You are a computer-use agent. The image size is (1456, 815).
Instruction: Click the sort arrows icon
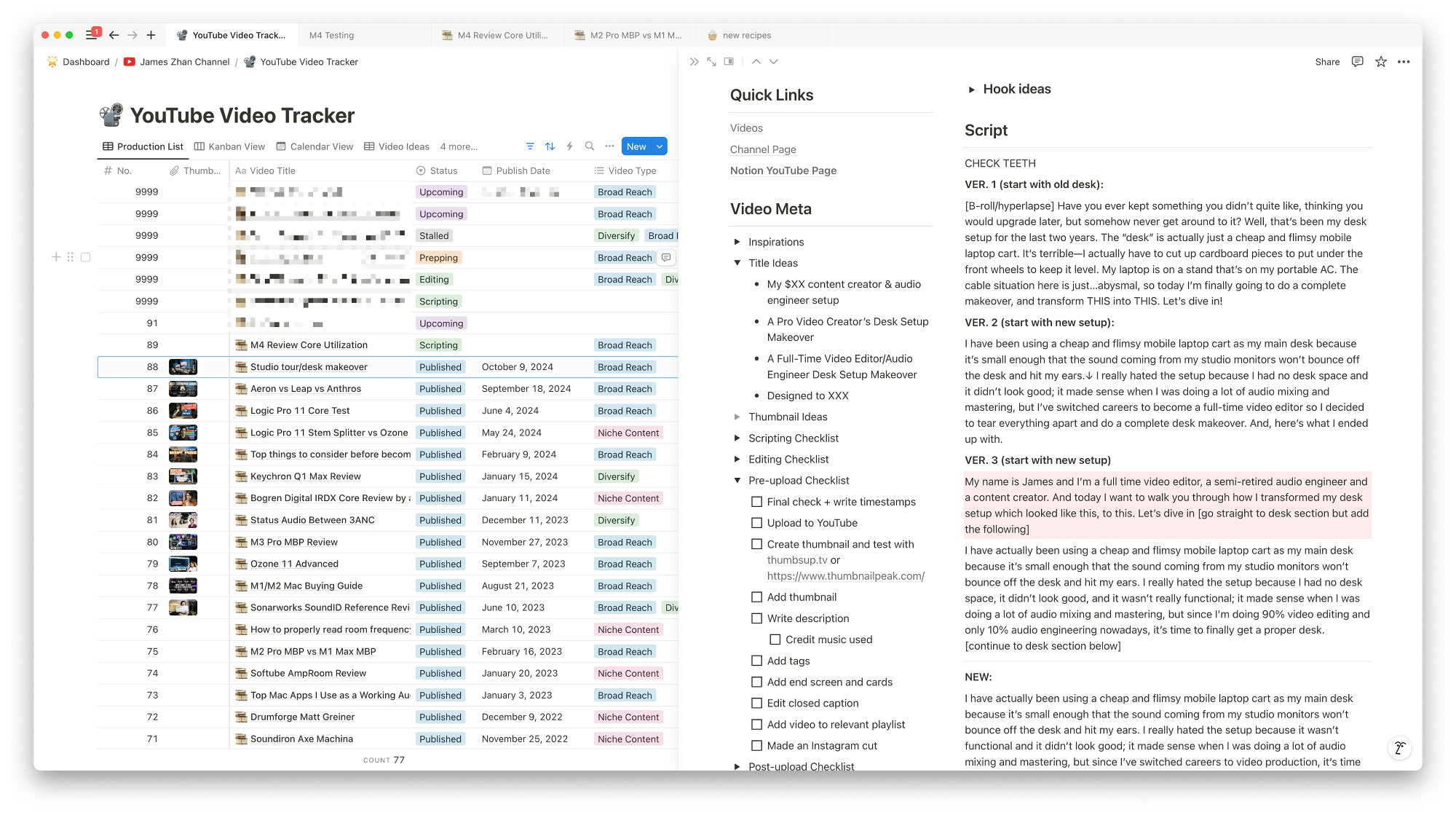coord(550,146)
